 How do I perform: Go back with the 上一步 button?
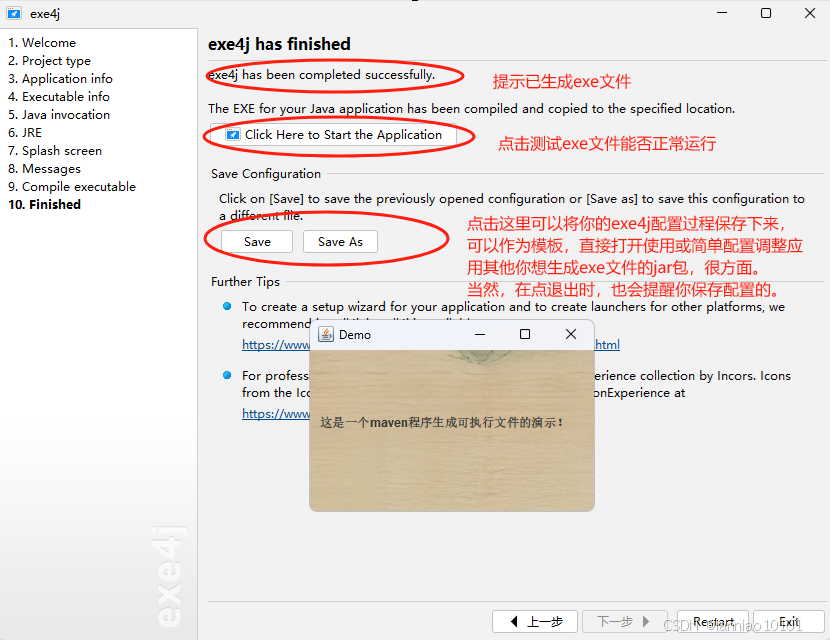tap(535, 621)
